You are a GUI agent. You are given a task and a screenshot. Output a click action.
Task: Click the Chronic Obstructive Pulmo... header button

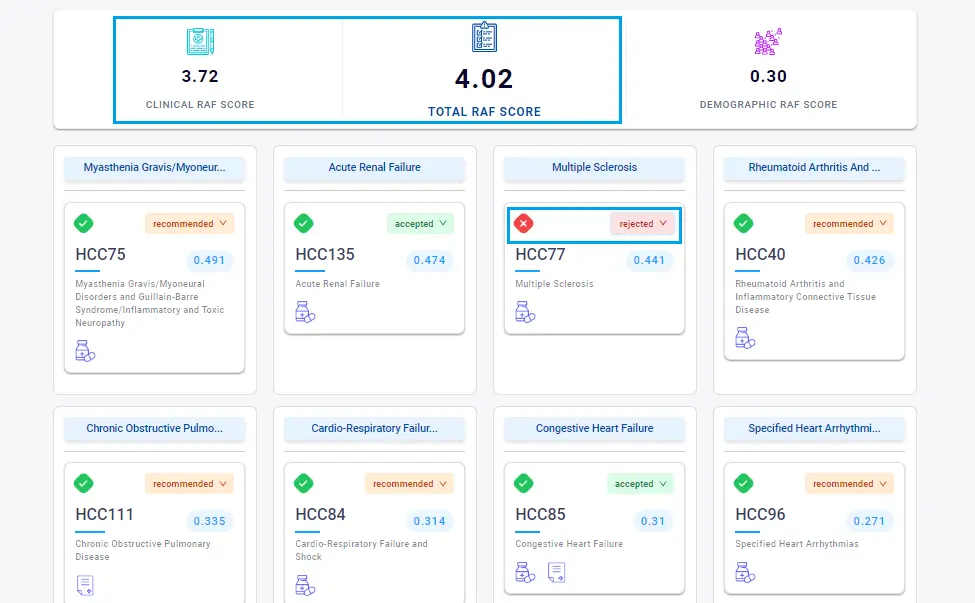154,428
